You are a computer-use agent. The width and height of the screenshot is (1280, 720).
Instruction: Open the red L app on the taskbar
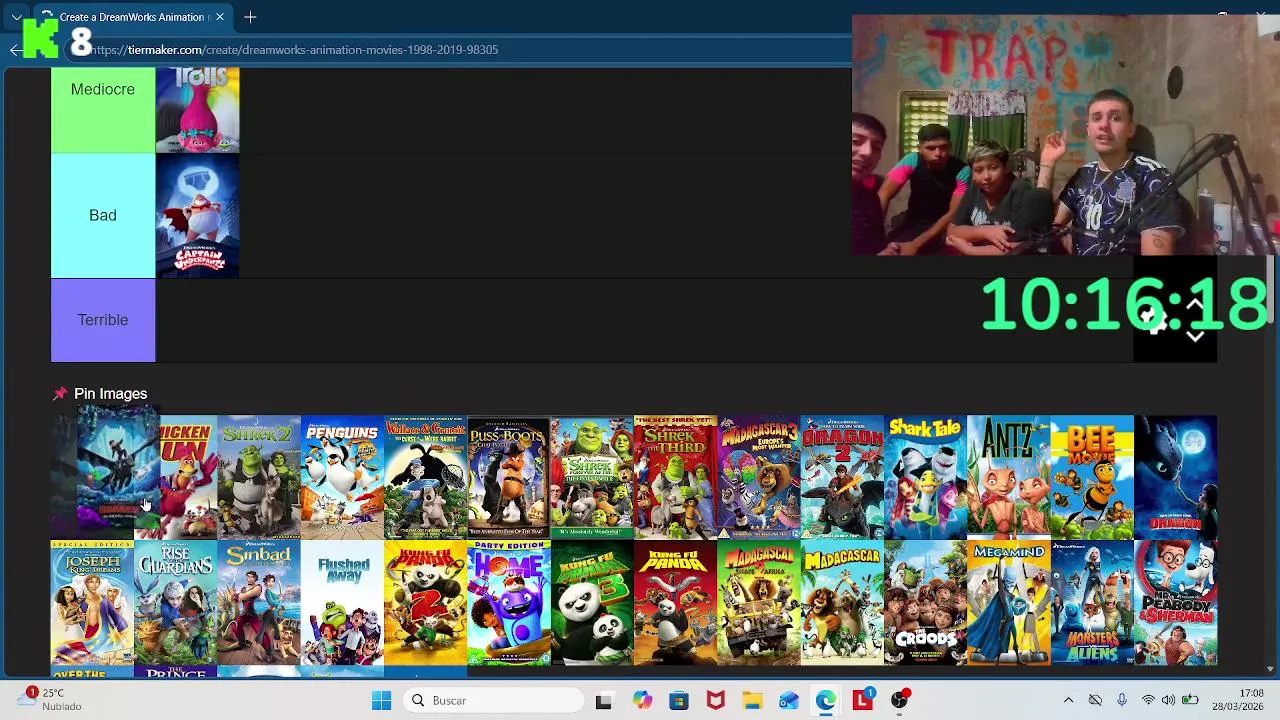point(863,701)
